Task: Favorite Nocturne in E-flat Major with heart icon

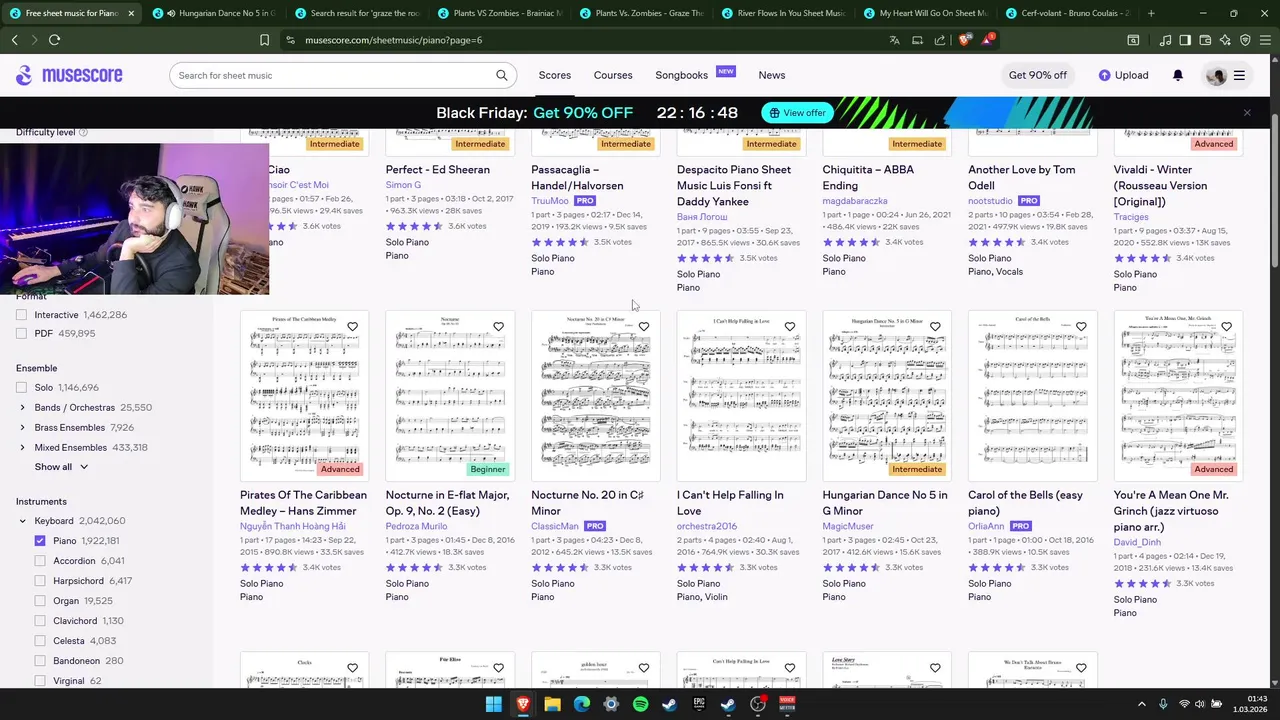Action: 498,327
